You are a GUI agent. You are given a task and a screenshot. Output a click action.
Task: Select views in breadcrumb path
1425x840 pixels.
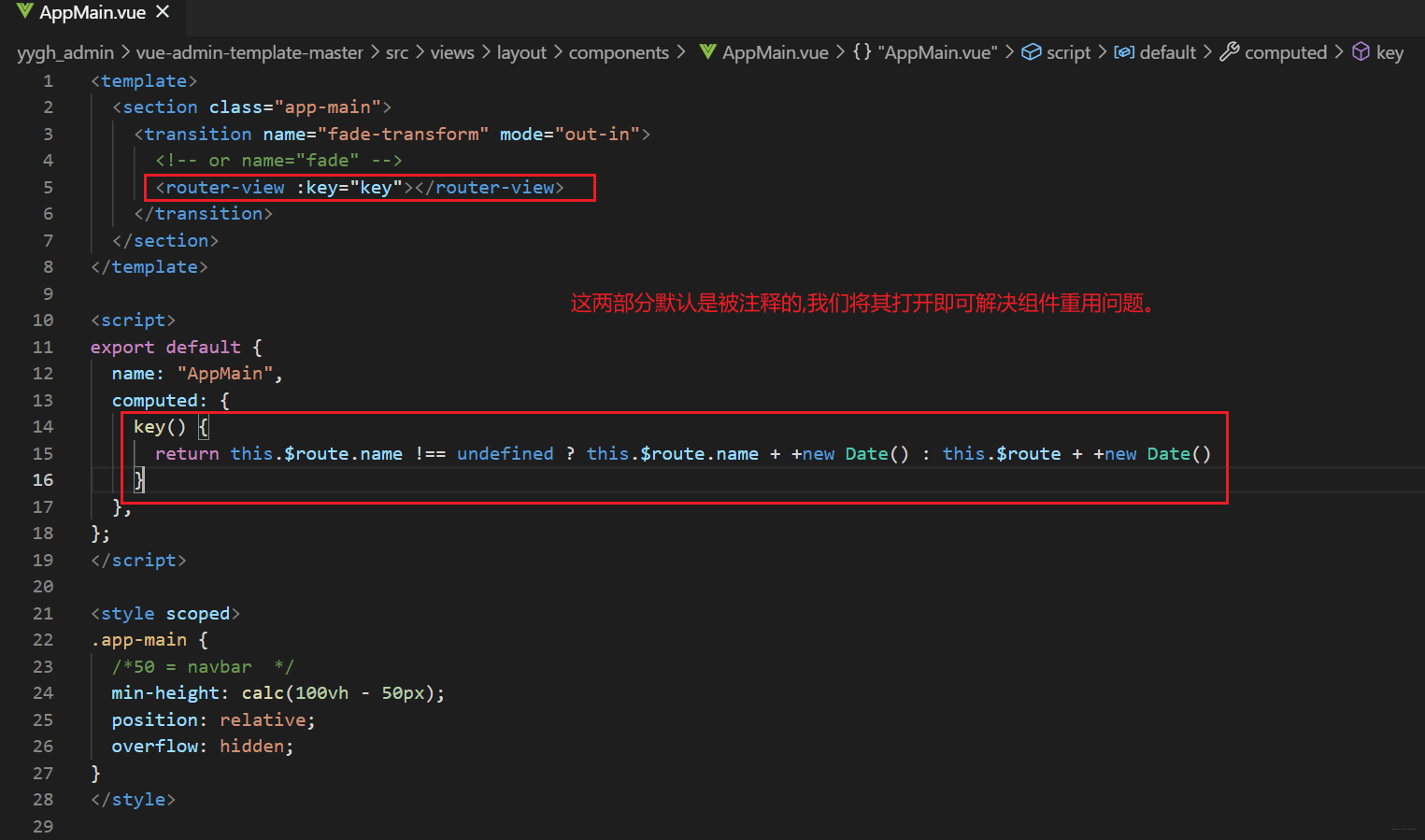pyautogui.click(x=452, y=53)
